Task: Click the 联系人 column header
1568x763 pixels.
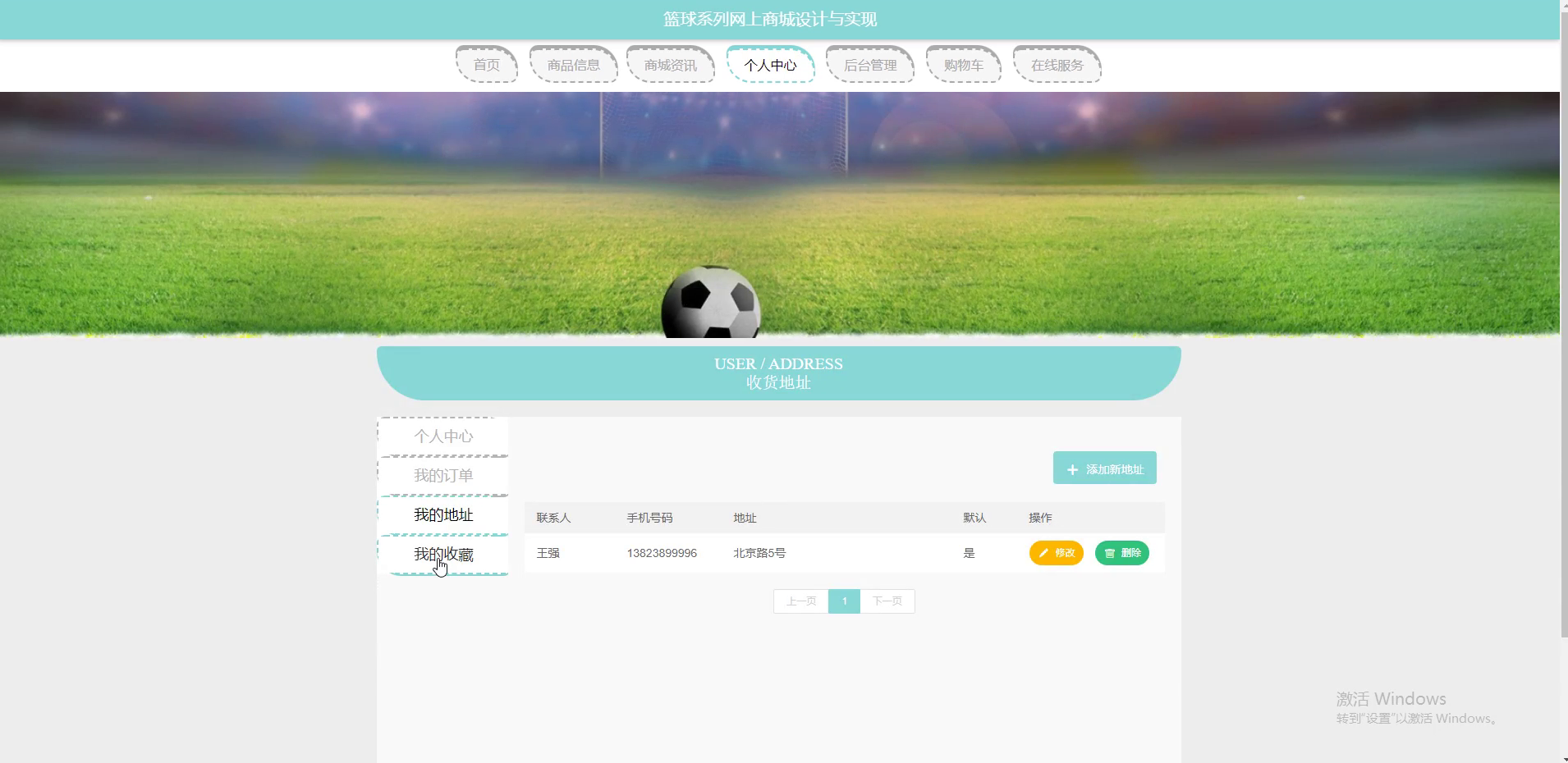Action: 553,518
